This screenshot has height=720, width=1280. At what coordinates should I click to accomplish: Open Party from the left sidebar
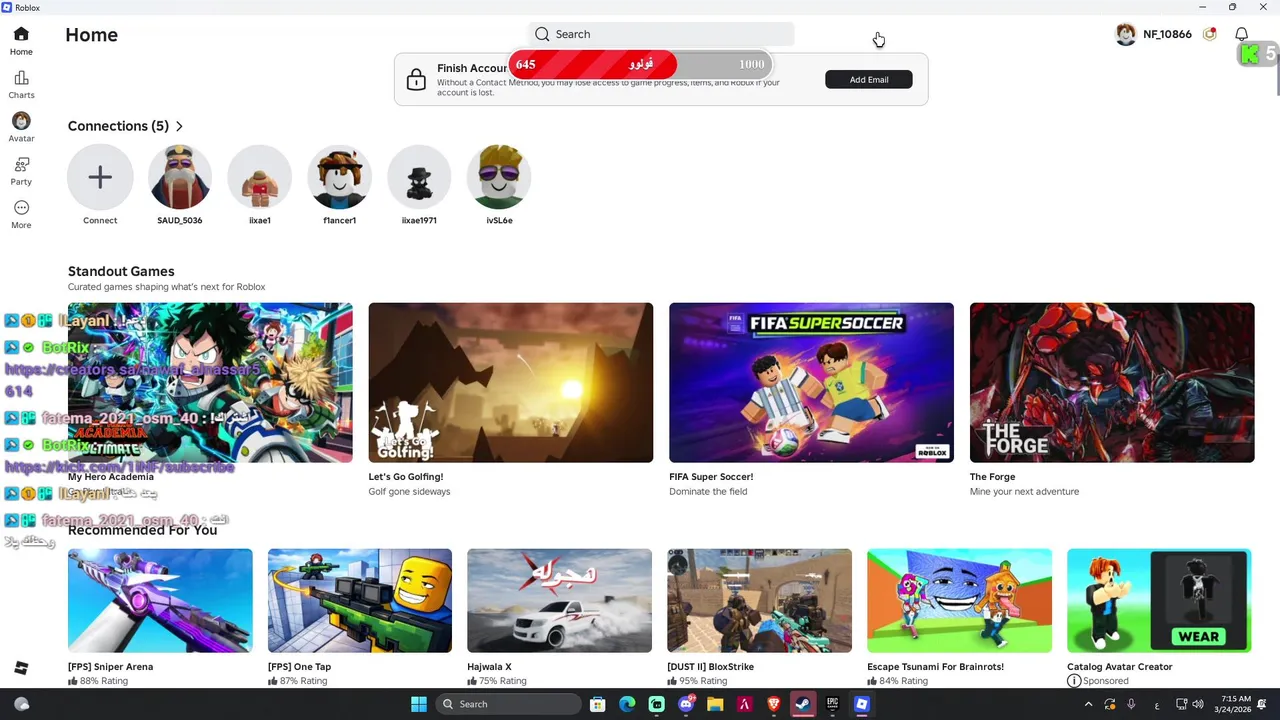(x=21, y=171)
